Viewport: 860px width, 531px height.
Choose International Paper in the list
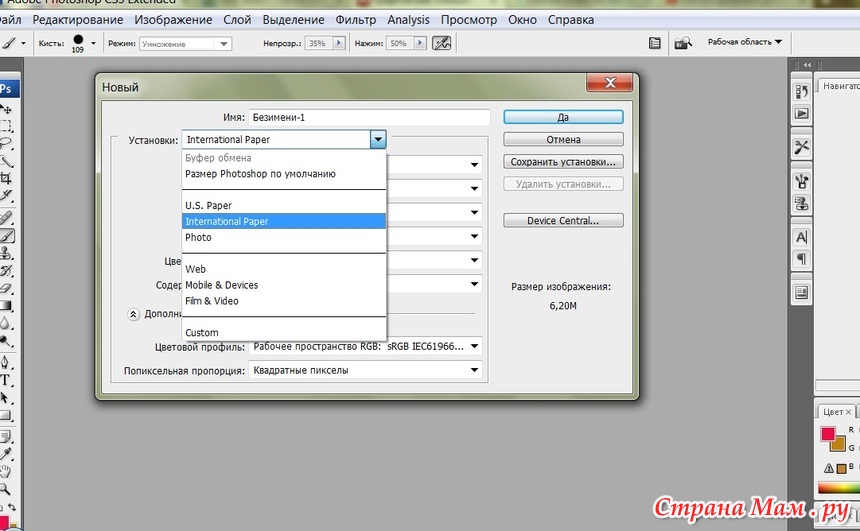[x=284, y=222]
